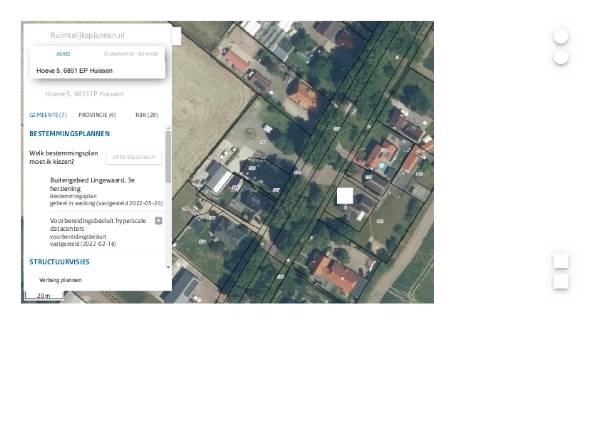600x424 pixels.
Task: Expand the Voorbereidingsbesluit entry with plus icon
Action: point(158,220)
